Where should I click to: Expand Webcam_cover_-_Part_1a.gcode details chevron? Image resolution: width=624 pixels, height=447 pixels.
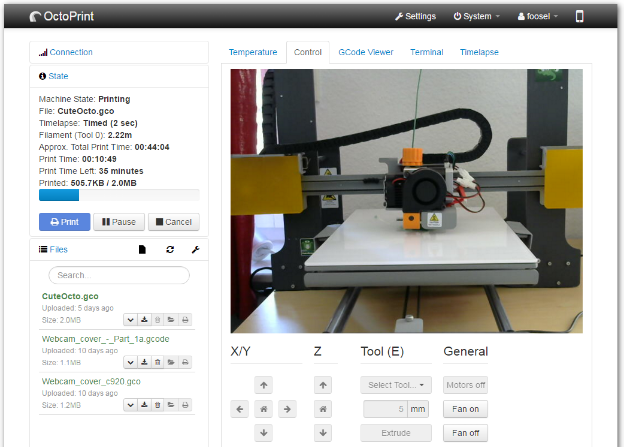pos(131,362)
